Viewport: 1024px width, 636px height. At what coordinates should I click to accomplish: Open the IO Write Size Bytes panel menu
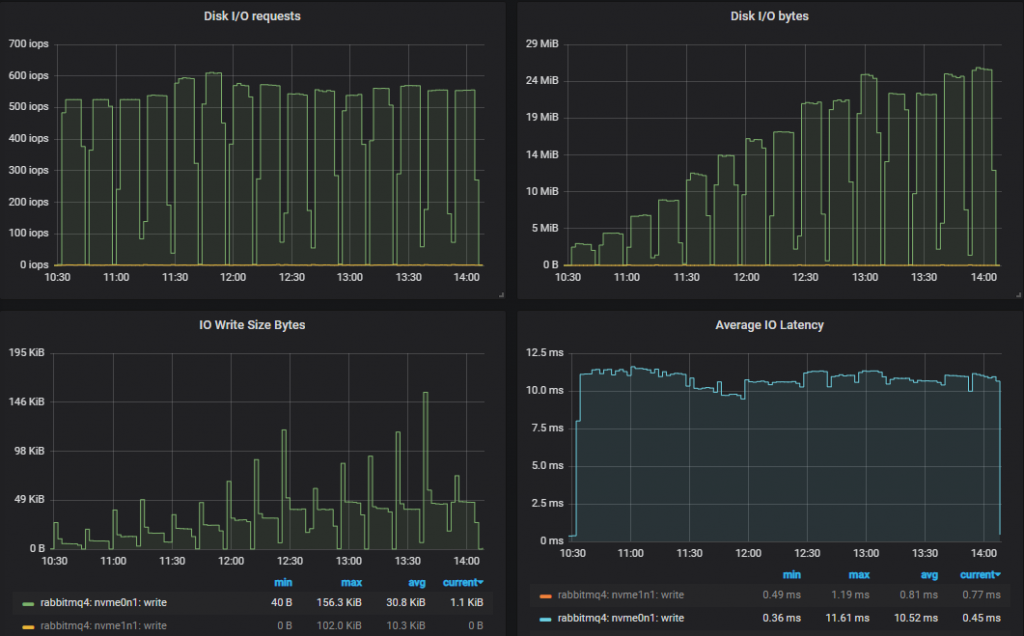[x=251, y=324]
